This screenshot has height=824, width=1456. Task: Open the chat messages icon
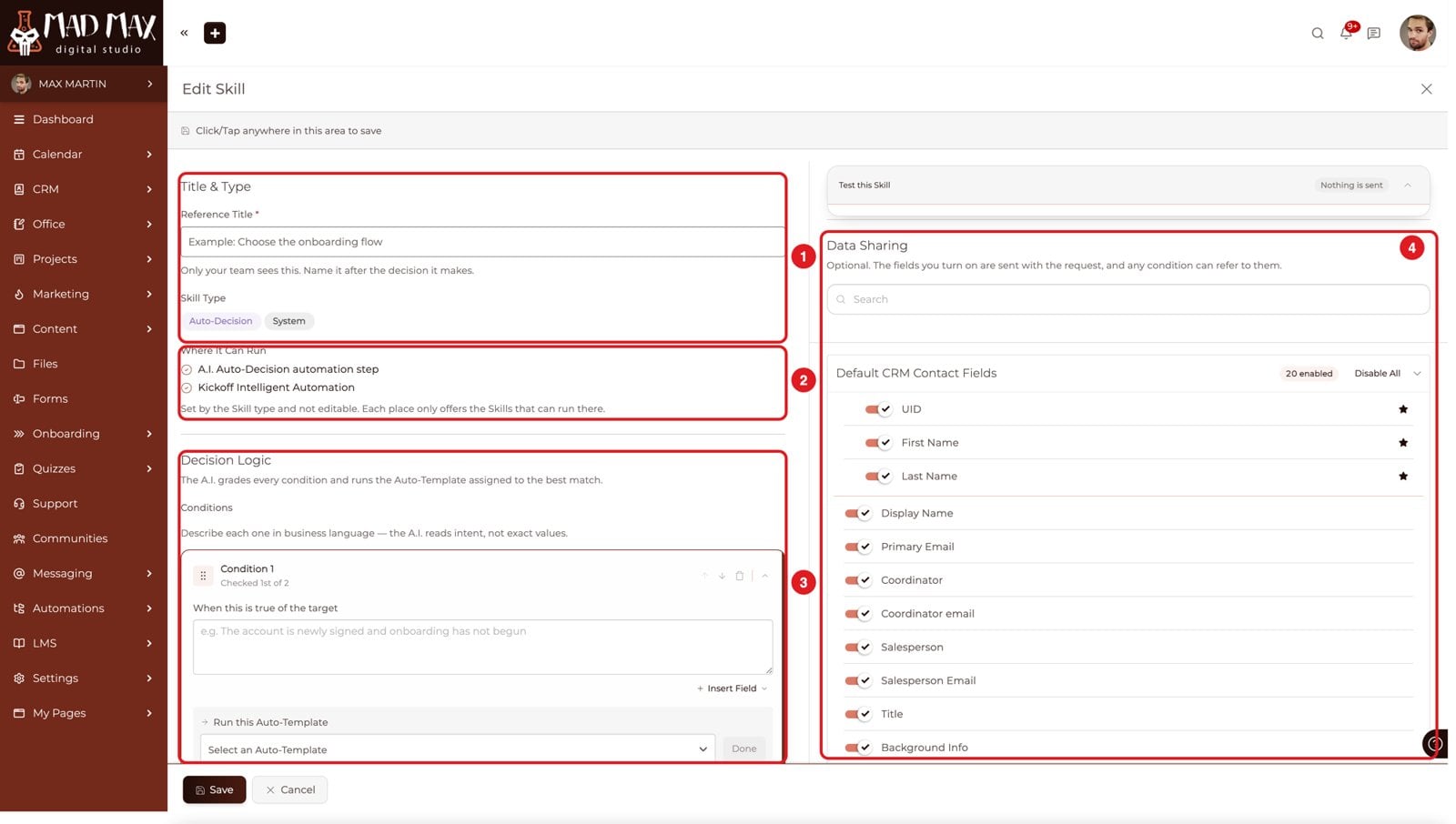1374,34
